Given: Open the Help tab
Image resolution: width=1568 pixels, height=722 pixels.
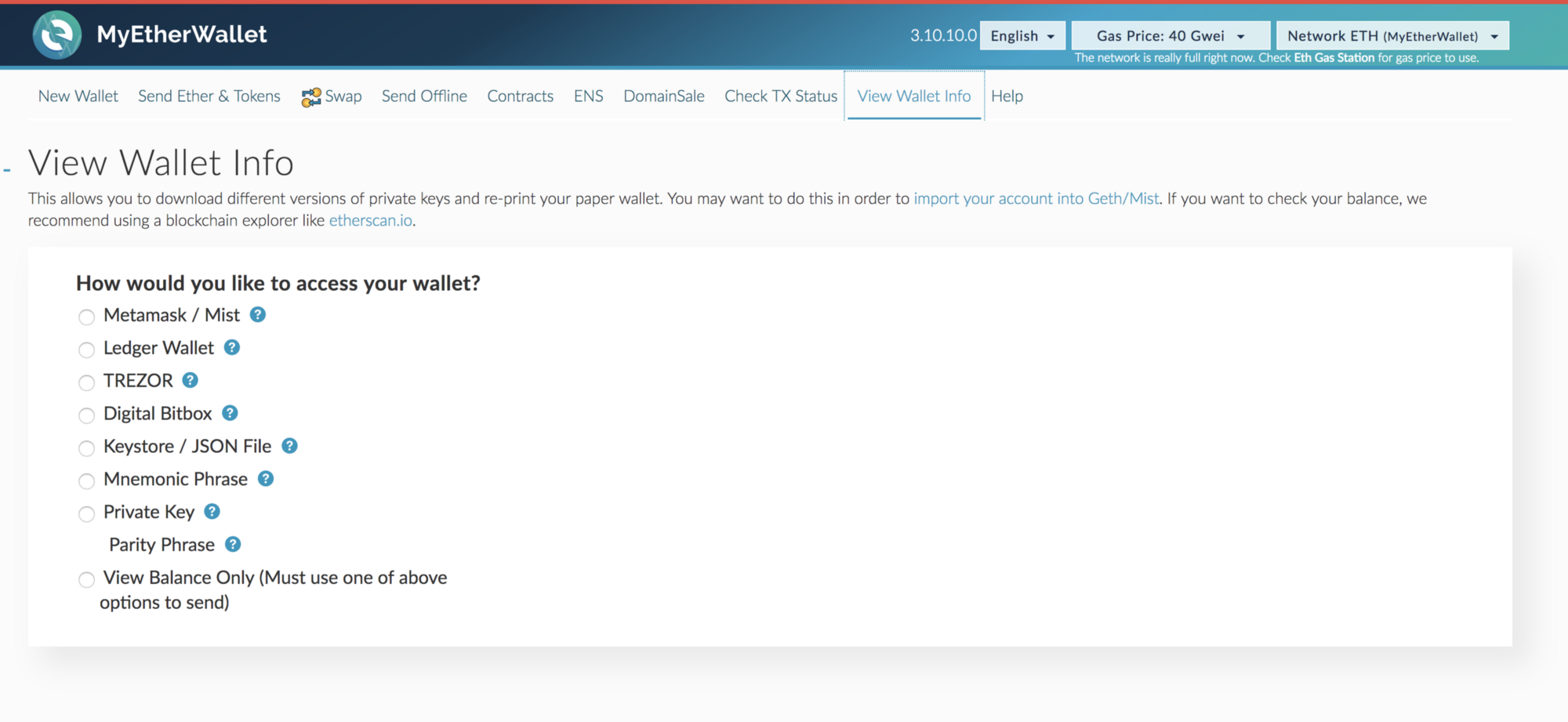Looking at the screenshot, I should (1007, 96).
